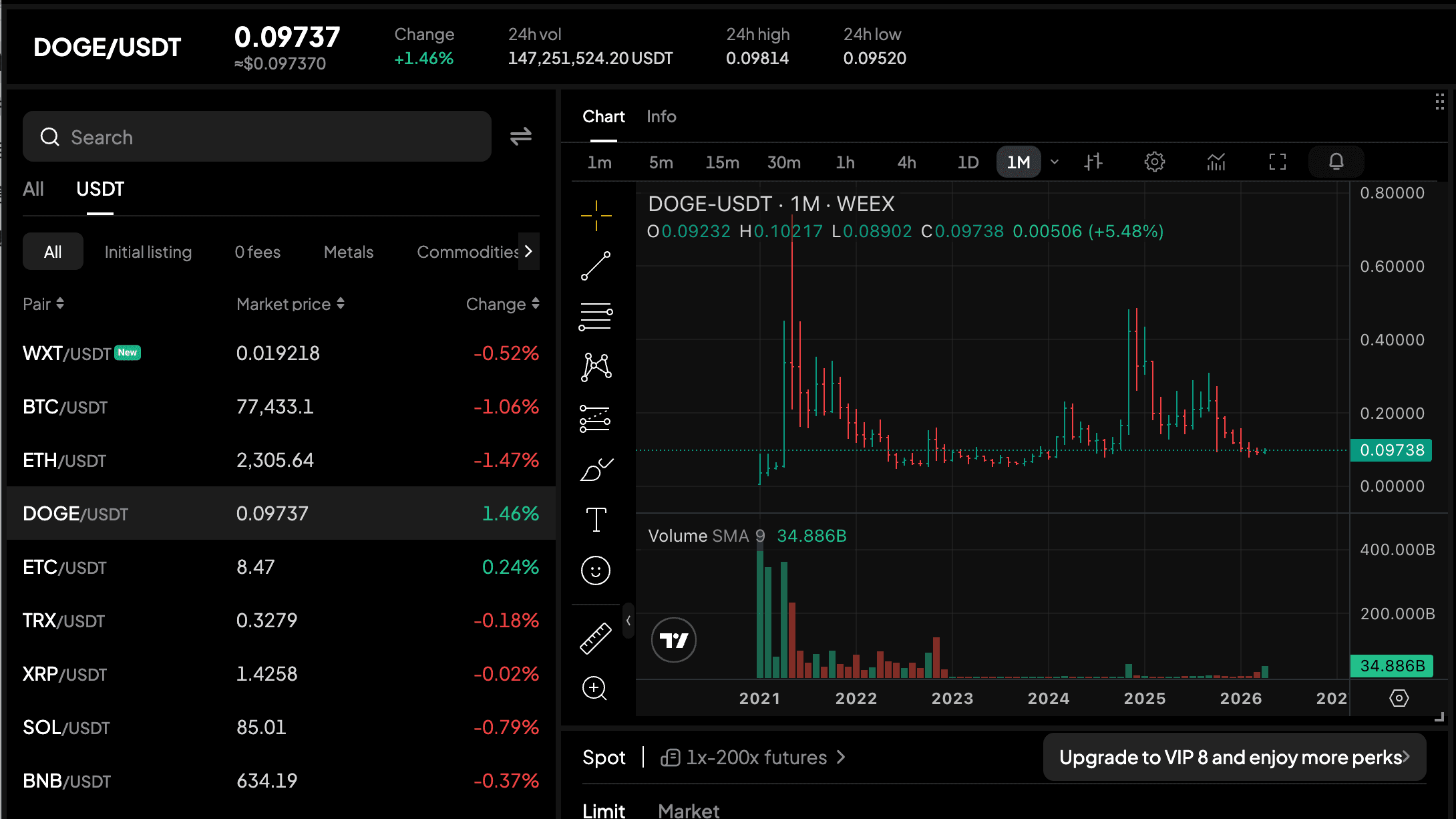Switch to the Limit order tab

pos(604,810)
